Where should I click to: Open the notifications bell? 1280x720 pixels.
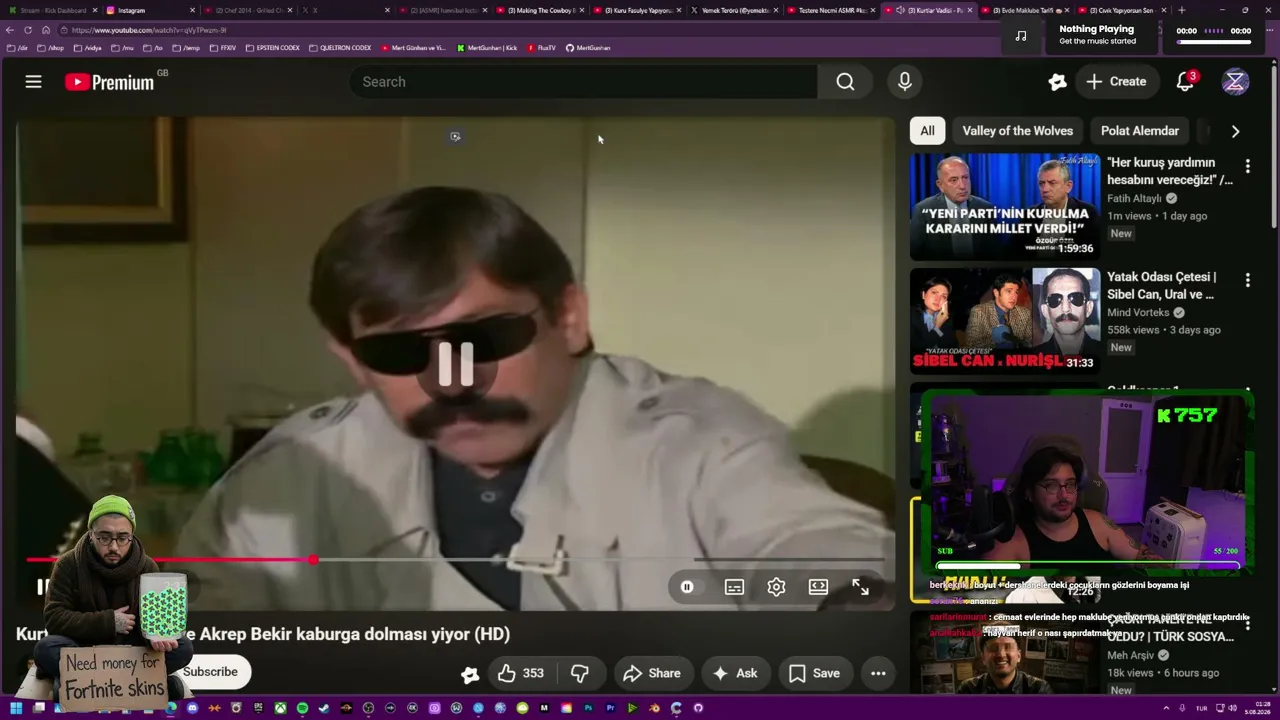point(1185,82)
